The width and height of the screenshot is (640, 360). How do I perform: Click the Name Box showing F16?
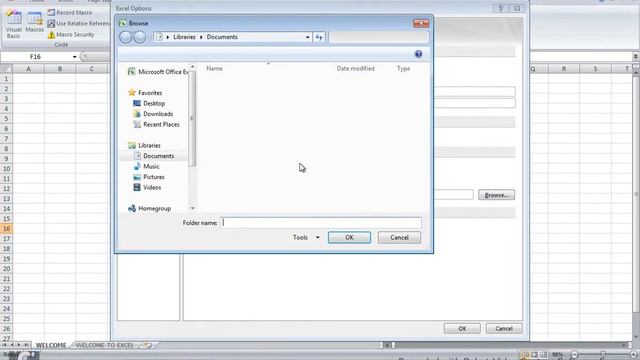[x=36, y=57]
